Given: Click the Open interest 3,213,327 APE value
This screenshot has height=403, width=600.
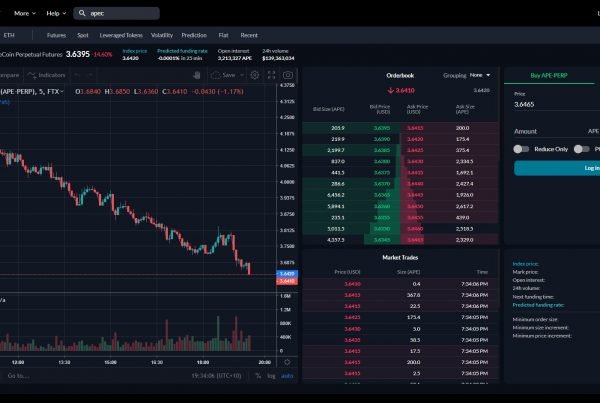Looking at the screenshot, I should pos(235,58).
